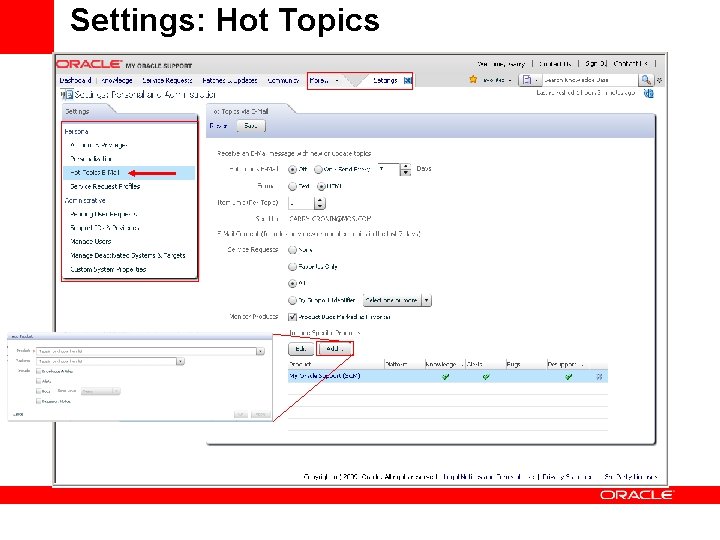Check Alerts in Add Product dialog

[x=39, y=381]
